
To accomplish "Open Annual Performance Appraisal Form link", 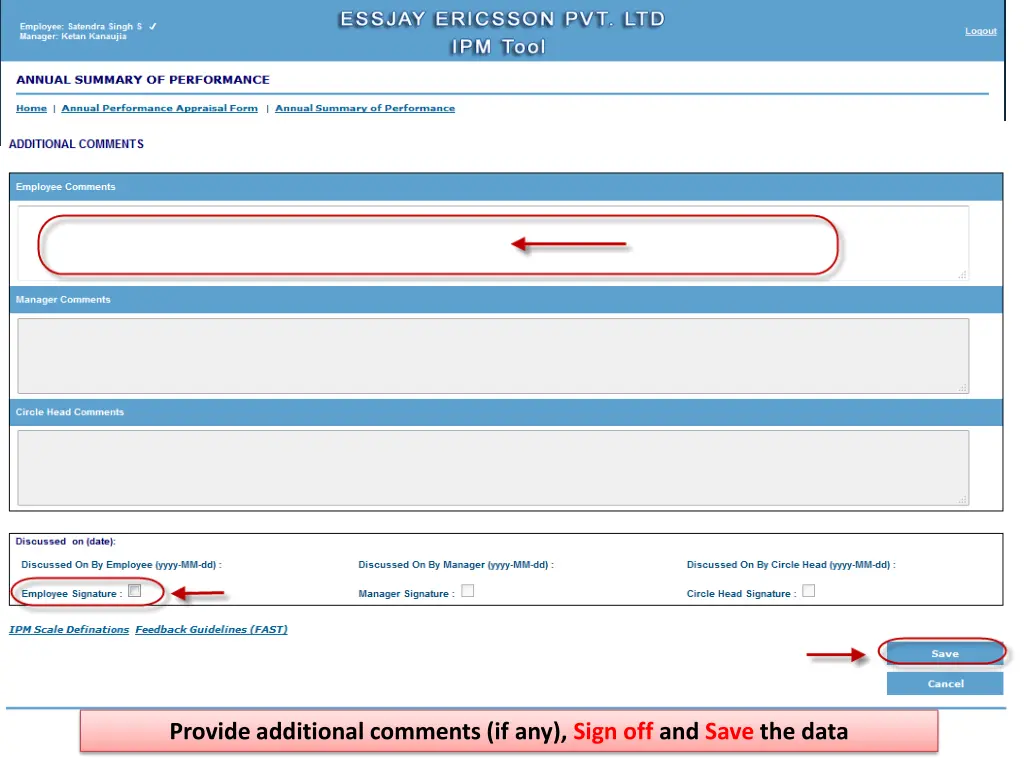I will 159,108.
